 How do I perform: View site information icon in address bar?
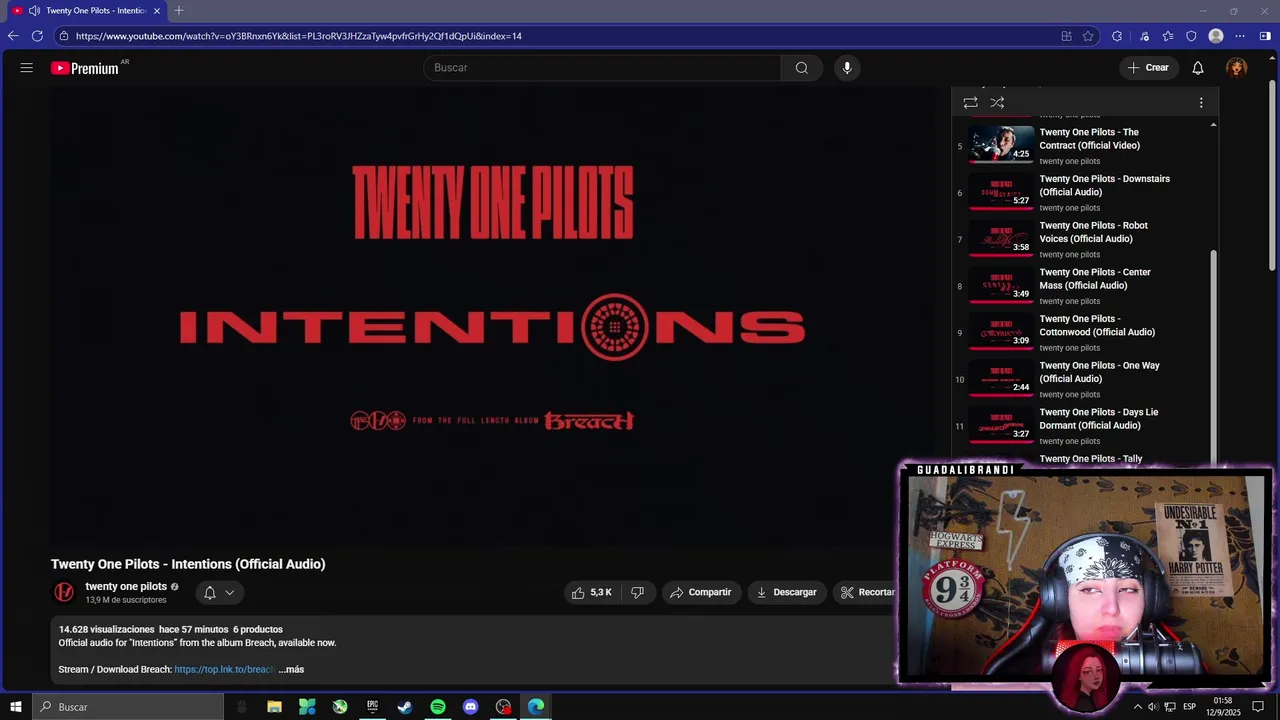64,36
